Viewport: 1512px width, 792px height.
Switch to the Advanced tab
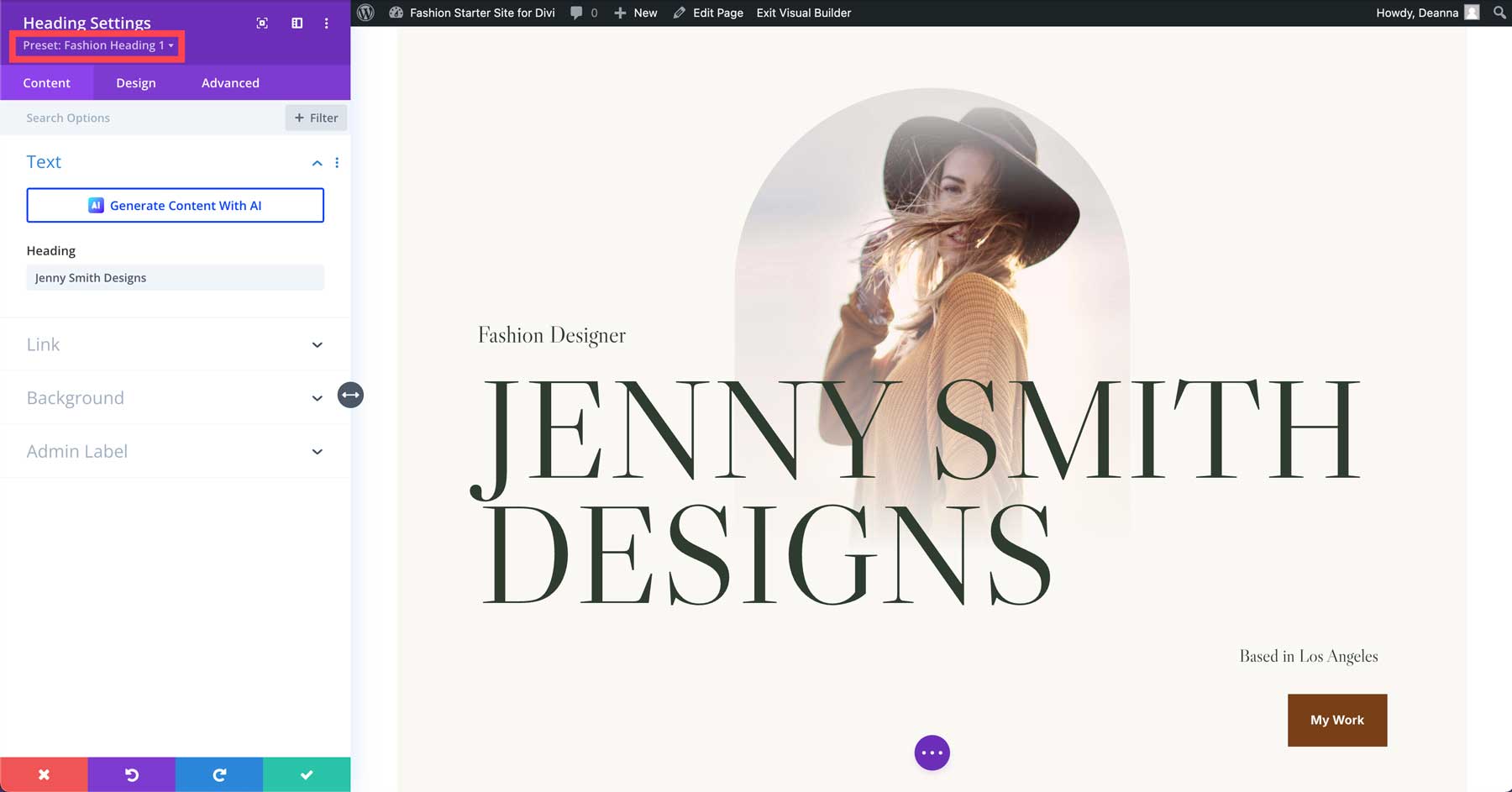229,82
